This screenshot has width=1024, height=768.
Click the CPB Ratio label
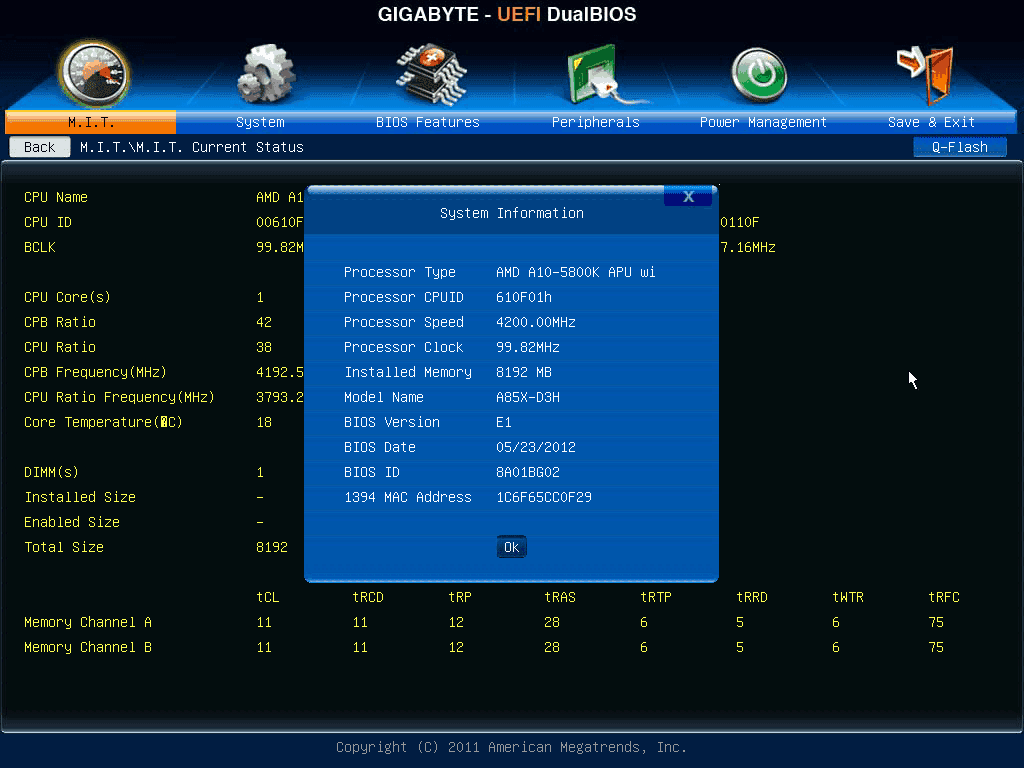pos(59,322)
